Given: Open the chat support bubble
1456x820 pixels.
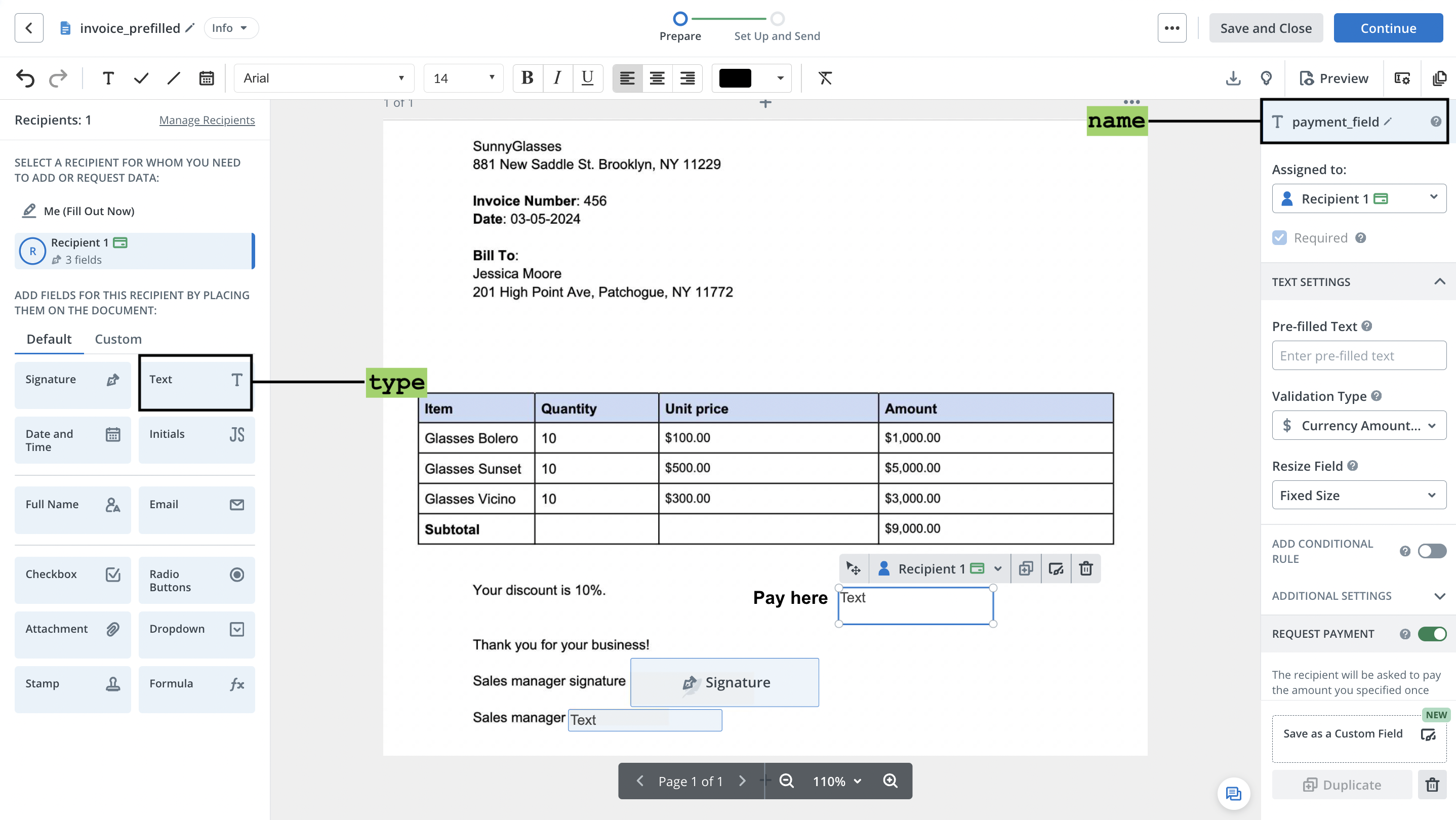Looking at the screenshot, I should pyautogui.click(x=1233, y=794).
